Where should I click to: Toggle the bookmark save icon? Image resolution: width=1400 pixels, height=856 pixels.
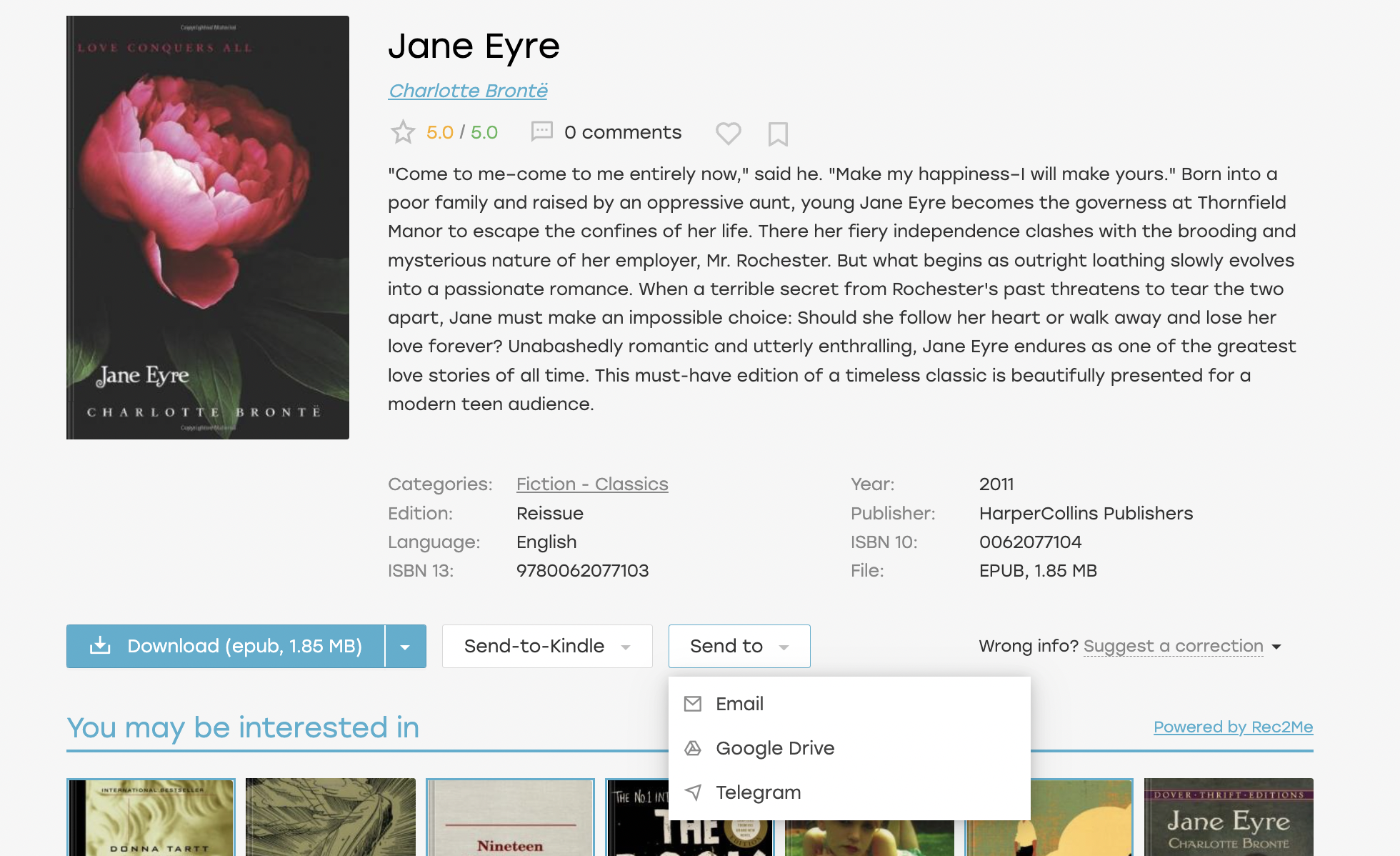click(x=778, y=134)
